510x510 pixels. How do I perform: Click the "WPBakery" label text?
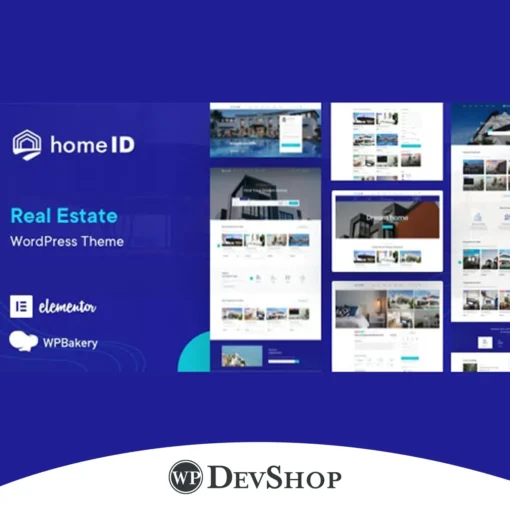tap(70, 343)
